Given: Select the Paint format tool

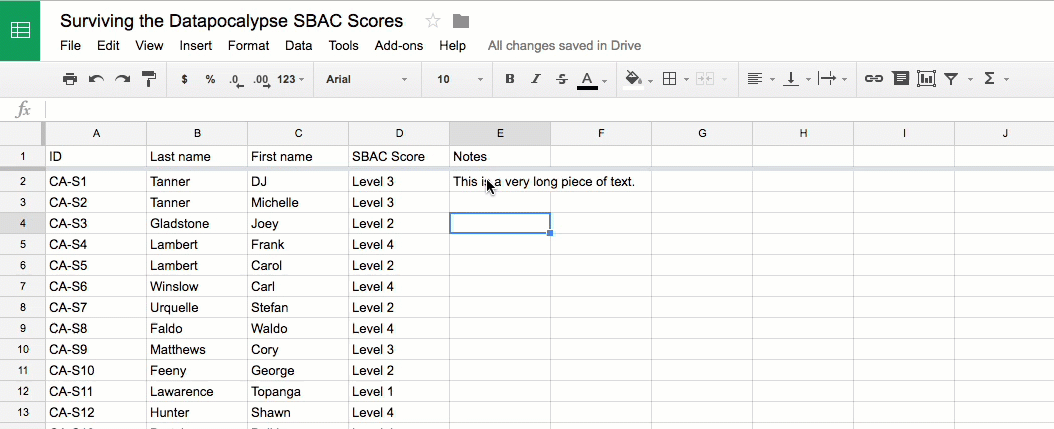Looking at the screenshot, I should tap(149, 79).
